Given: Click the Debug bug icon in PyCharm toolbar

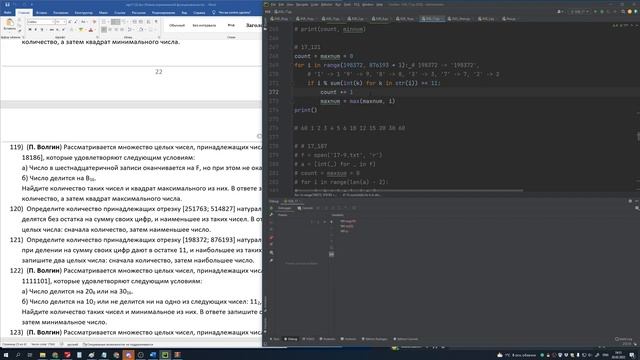Looking at the screenshot, I should tap(602, 12).
